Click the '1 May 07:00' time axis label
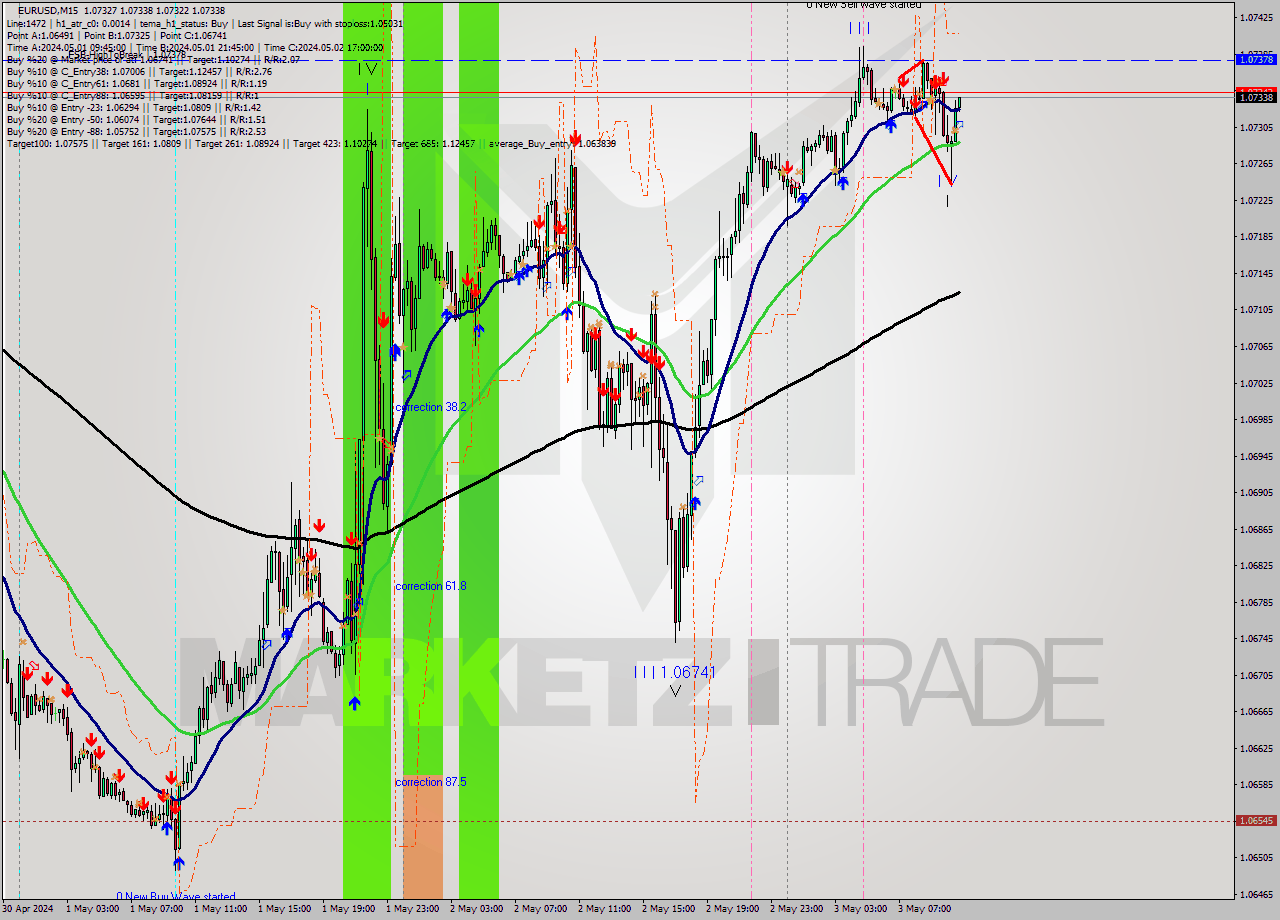The height and width of the screenshot is (920, 1280). pyautogui.click(x=156, y=909)
